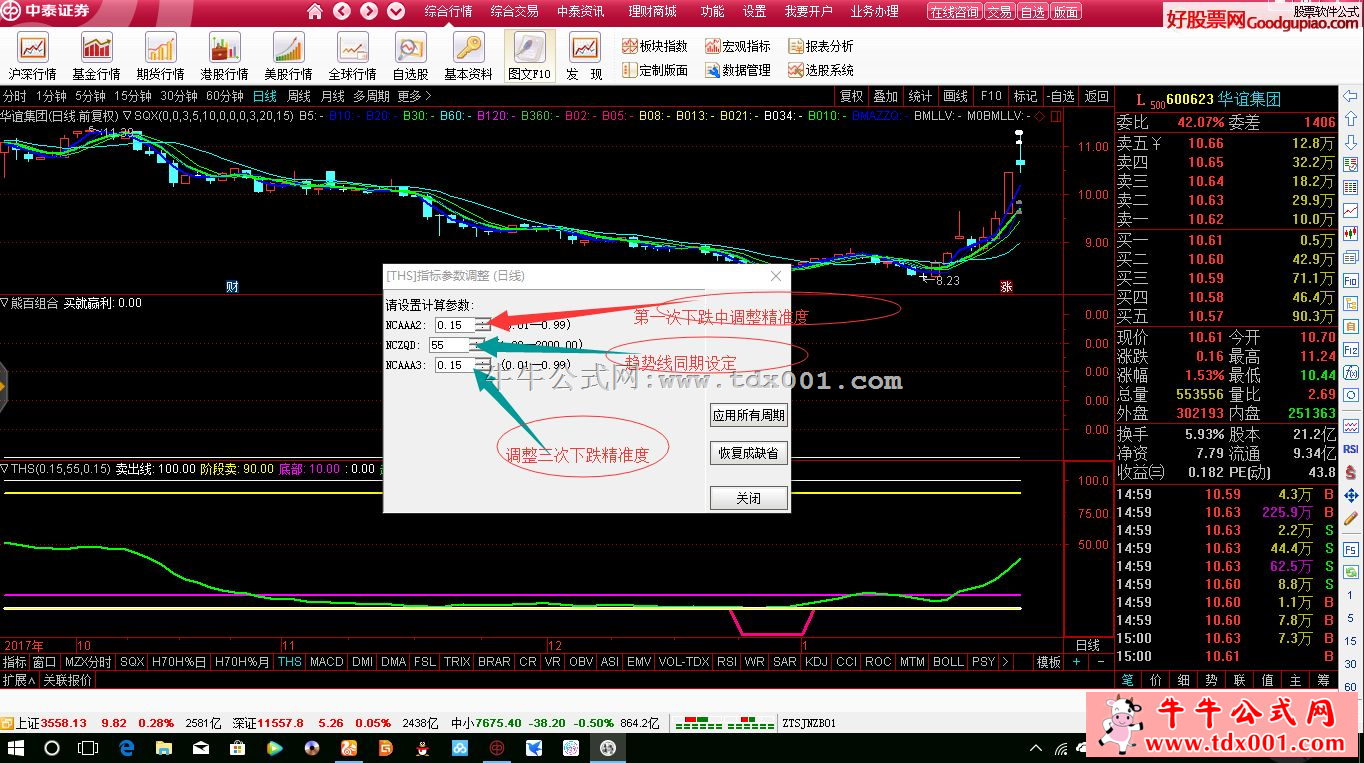Open the 中泰资讯 menu
The image size is (1364, 763).
[x=580, y=12]
